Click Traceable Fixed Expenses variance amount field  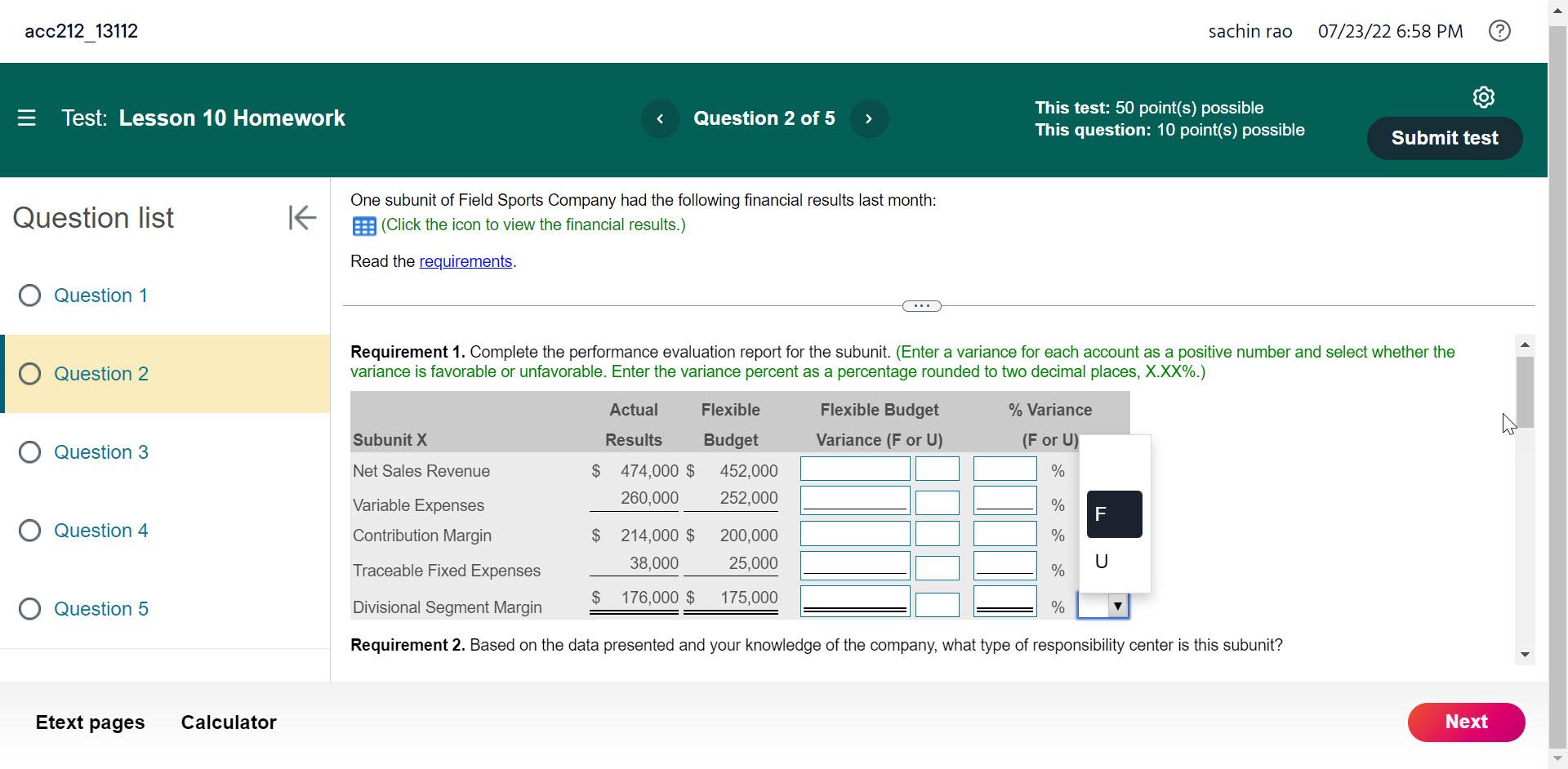(x=855, y=566)
